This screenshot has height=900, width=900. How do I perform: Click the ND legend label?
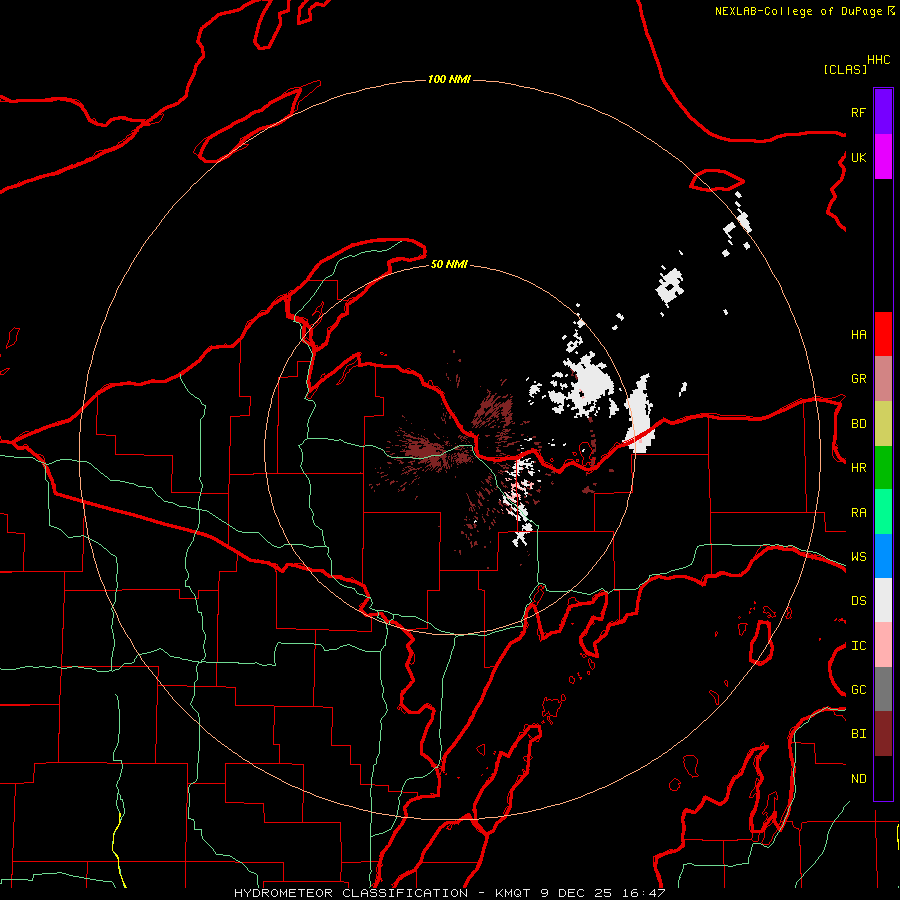point(859,779)
